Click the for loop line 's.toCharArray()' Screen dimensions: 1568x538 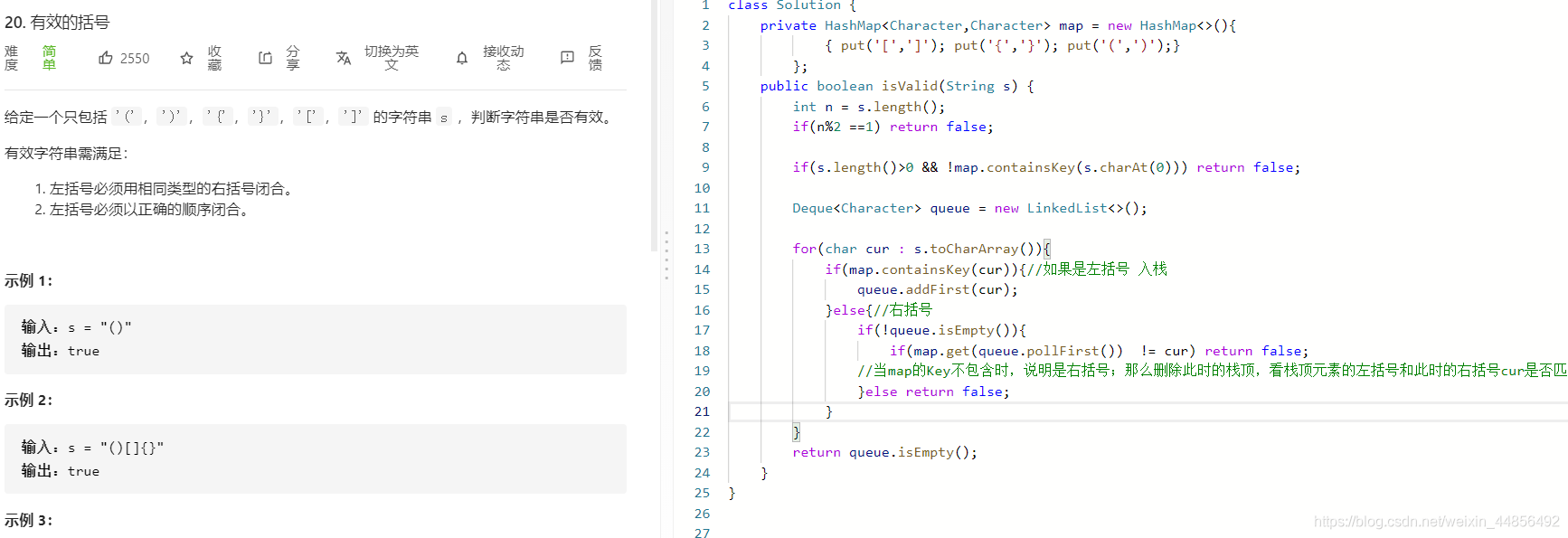(921, 249)
